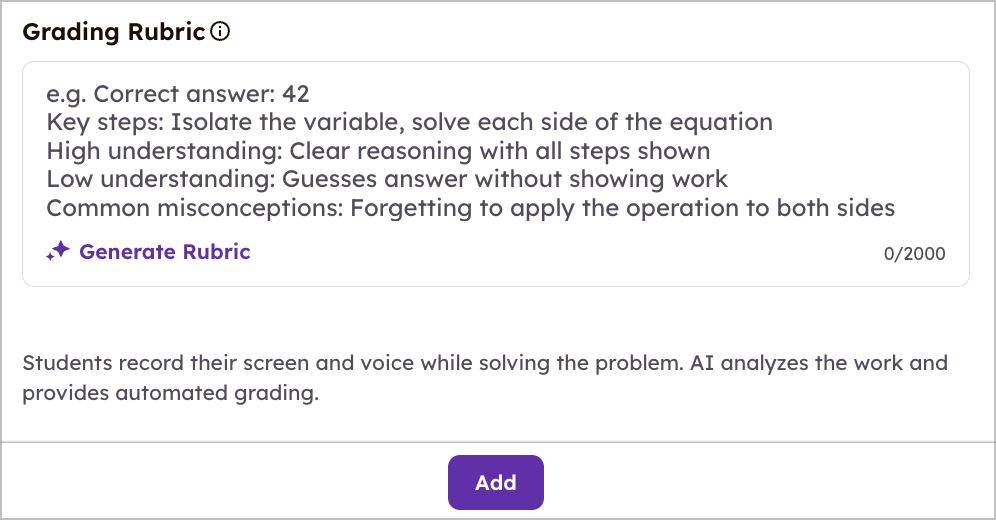Click the 'Isolate the variable' placeholder text
This screenshot has height=520, width=996.
tap(288, 122)
